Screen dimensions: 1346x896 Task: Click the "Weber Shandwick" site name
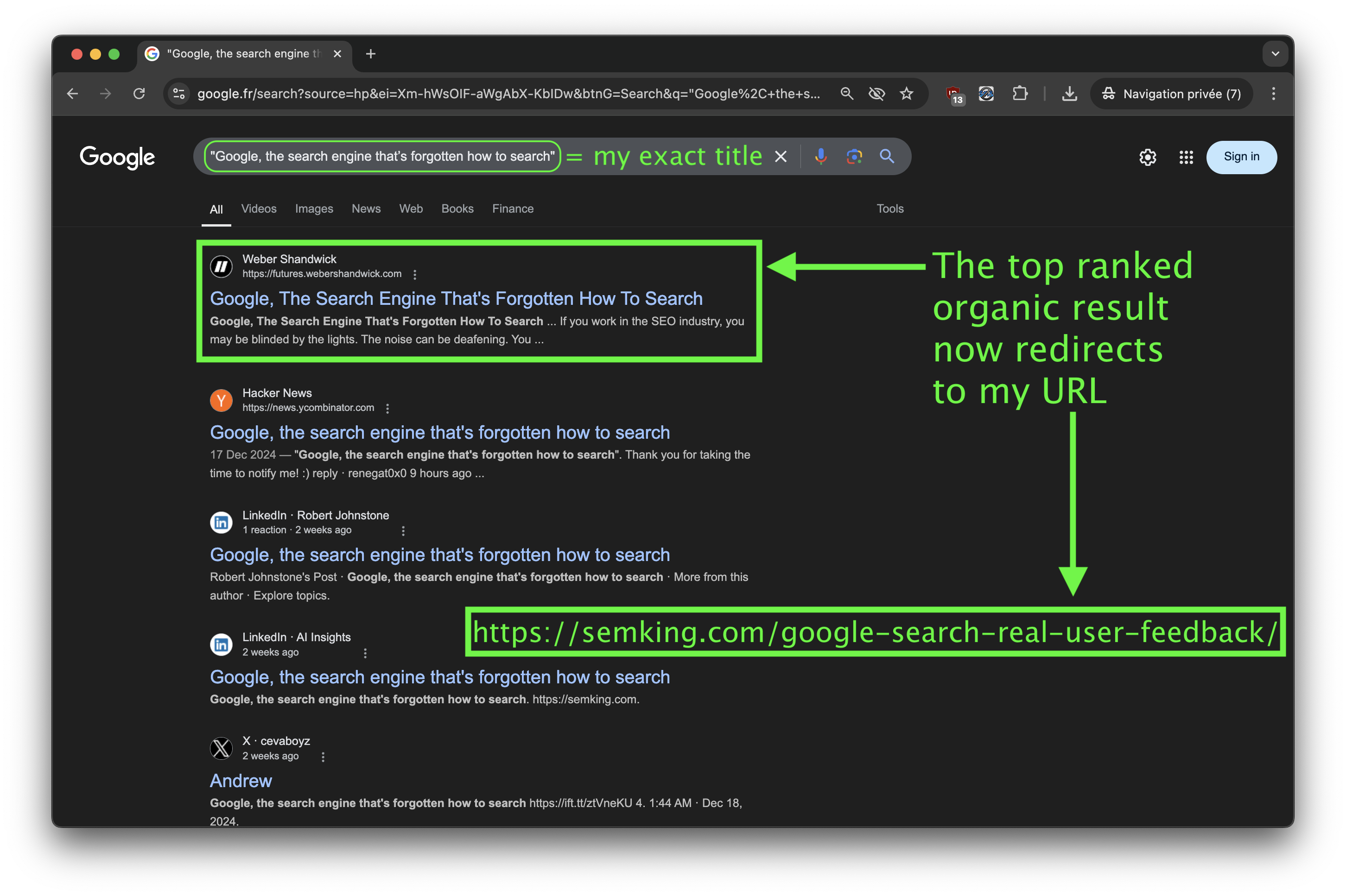[x=289, y=259]
